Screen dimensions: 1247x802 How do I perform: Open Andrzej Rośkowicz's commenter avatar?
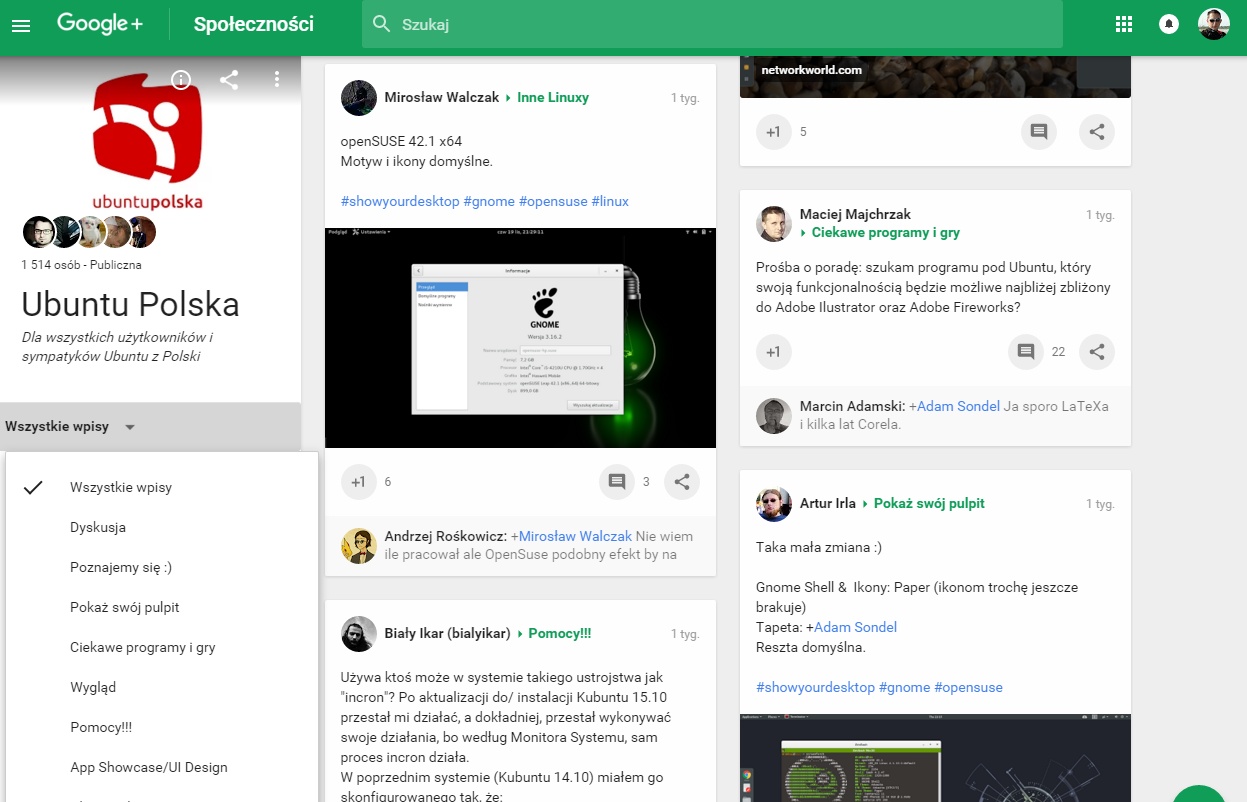[359, 546]
